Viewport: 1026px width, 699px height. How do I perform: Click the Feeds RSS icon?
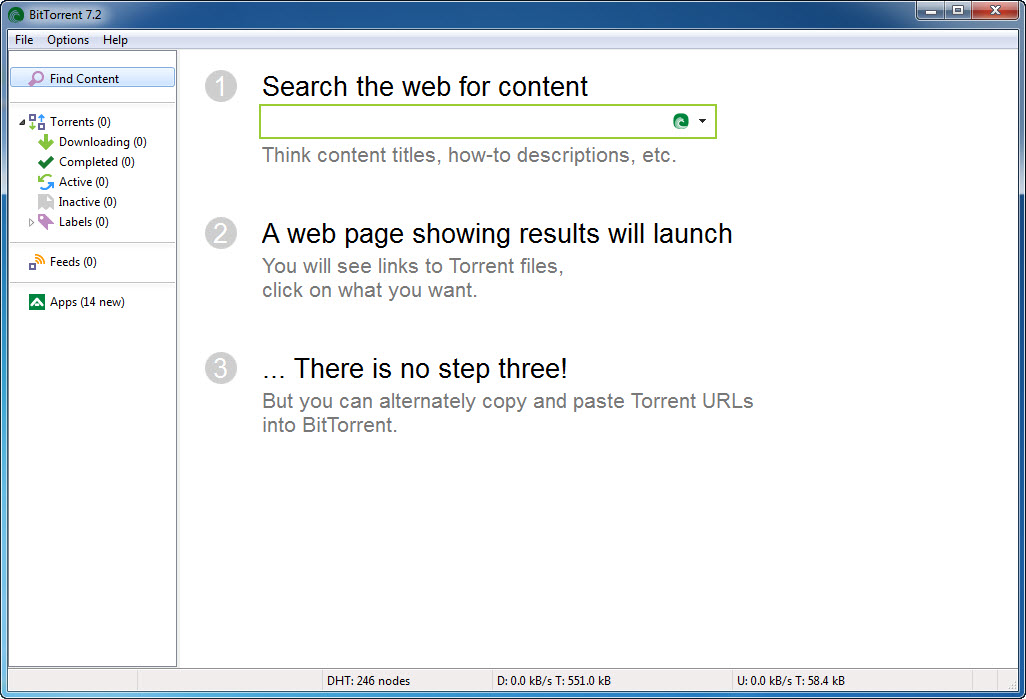point(38,262)
